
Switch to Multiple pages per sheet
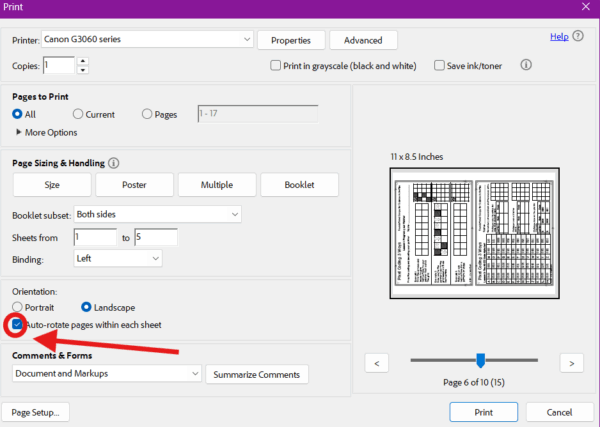216,185
